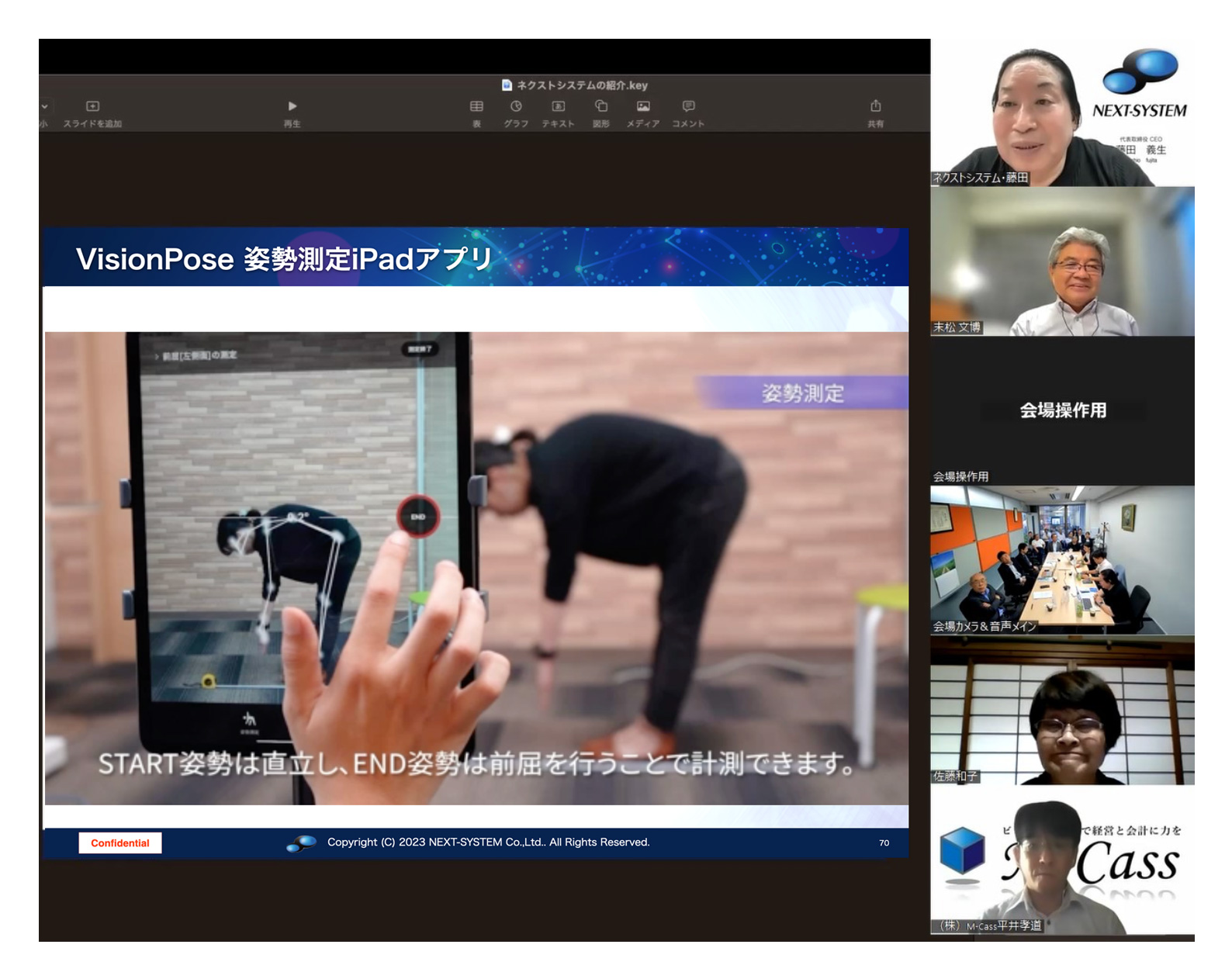
Task: Click the red Confidential badge
Action: (x=120, y=843)
